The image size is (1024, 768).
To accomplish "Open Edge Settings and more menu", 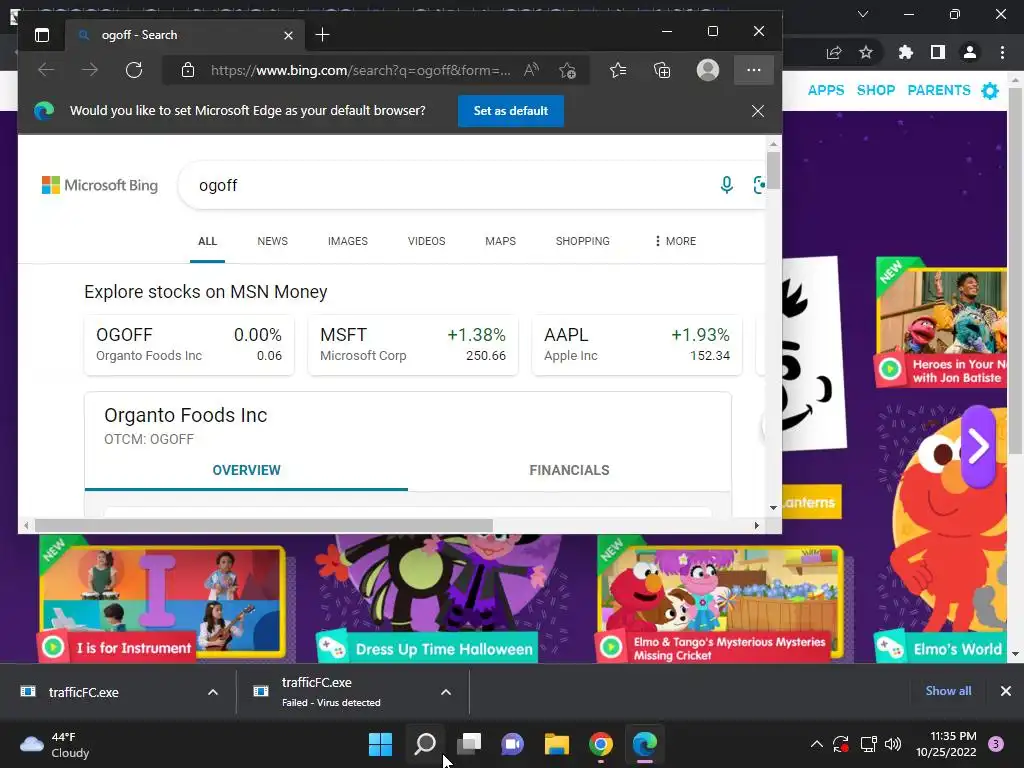I will point(754,70).
